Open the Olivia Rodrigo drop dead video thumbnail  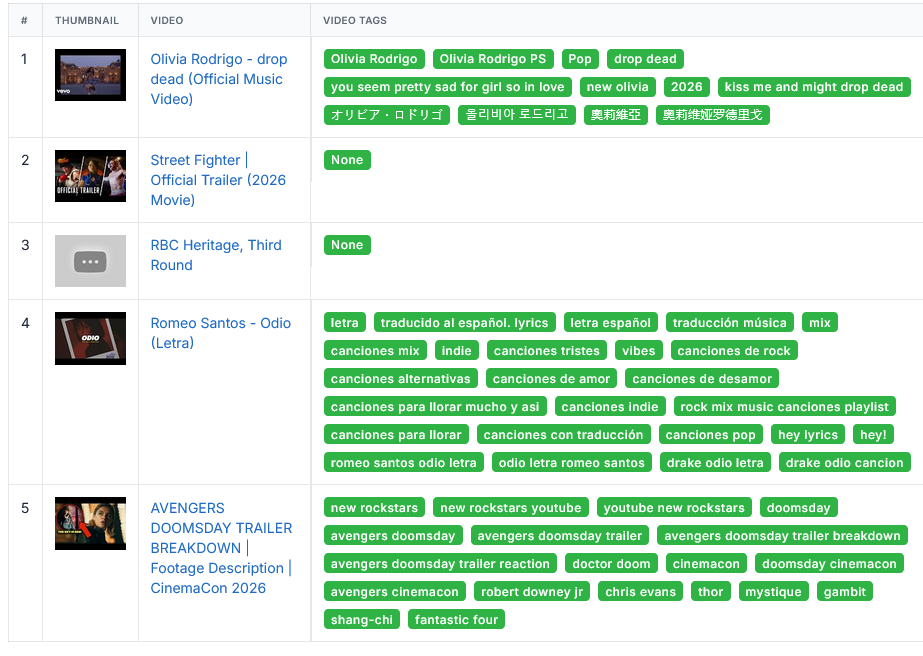(90, 75)
